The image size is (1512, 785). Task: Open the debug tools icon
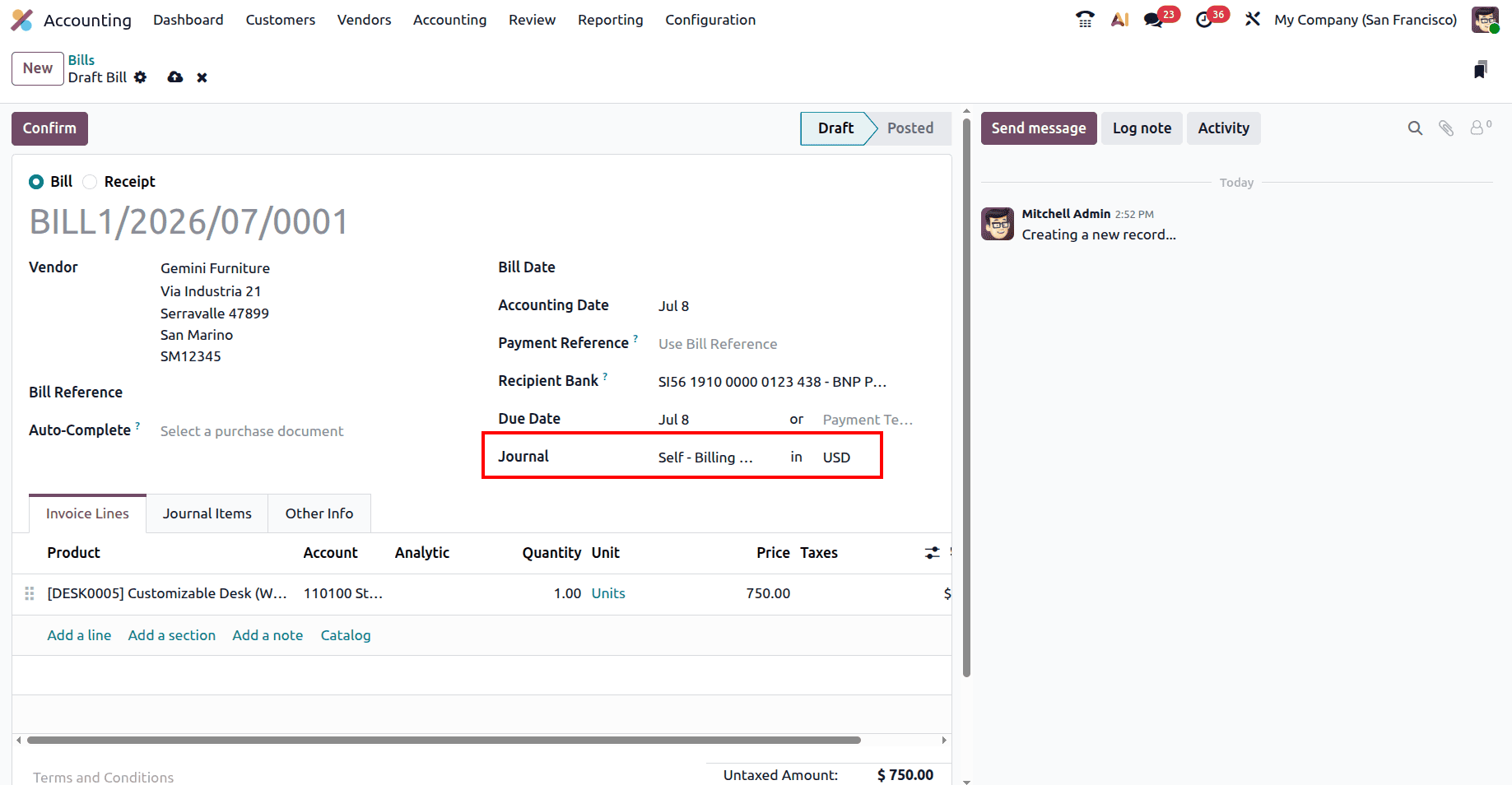tap(1253, 19)
